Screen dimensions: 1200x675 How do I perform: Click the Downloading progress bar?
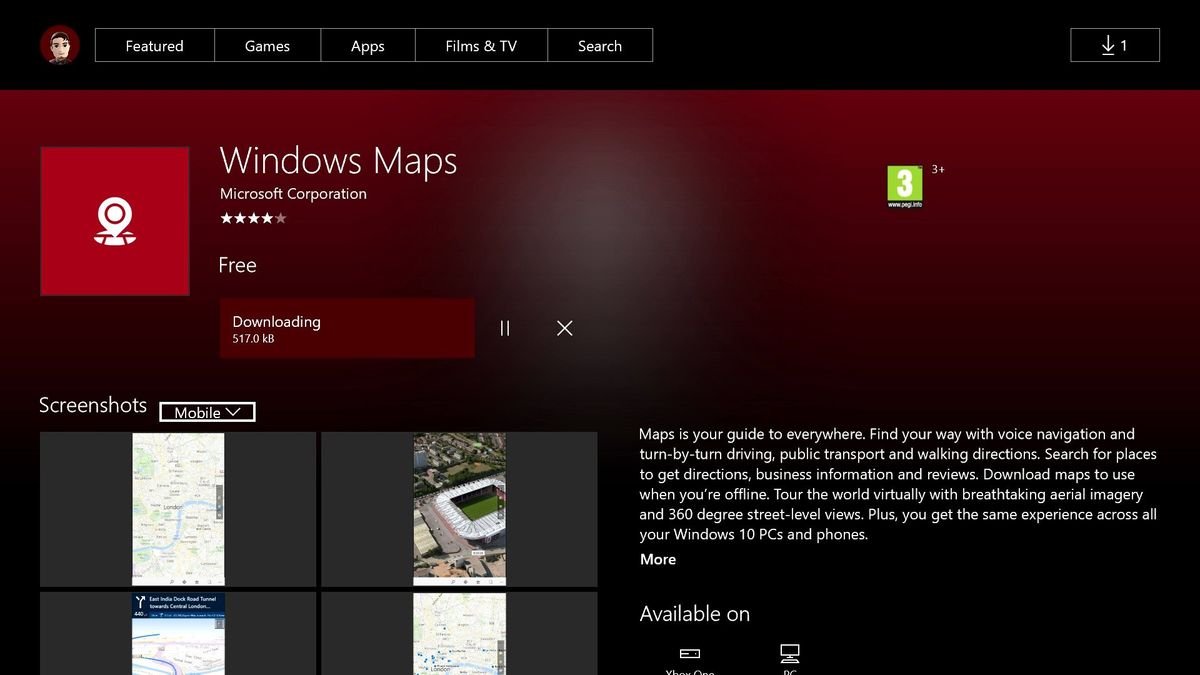[346, 328]
